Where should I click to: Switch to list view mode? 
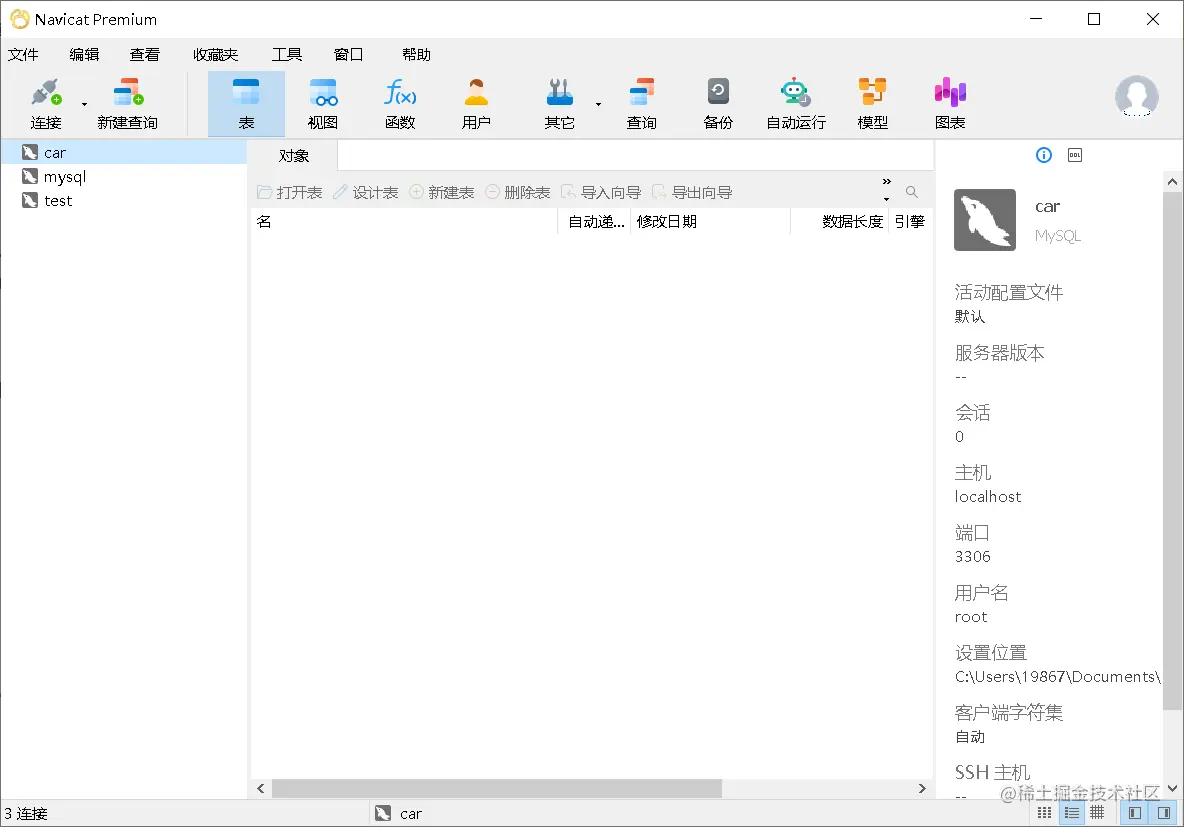[1071, 813]
